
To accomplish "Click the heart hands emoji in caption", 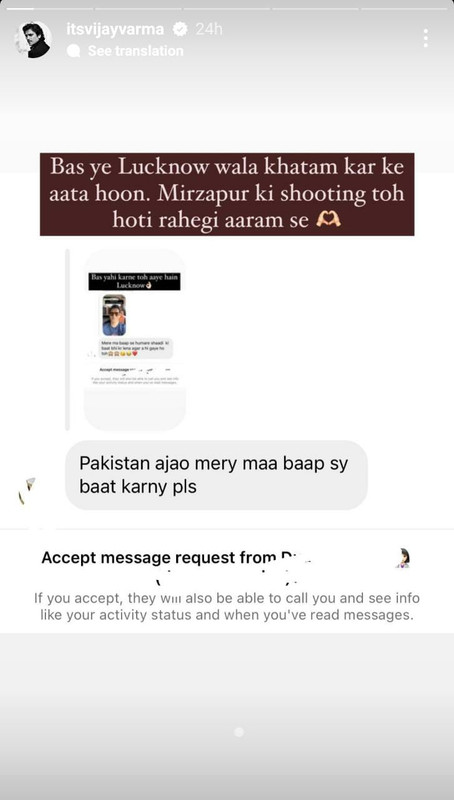I will (x=329, y=220).
